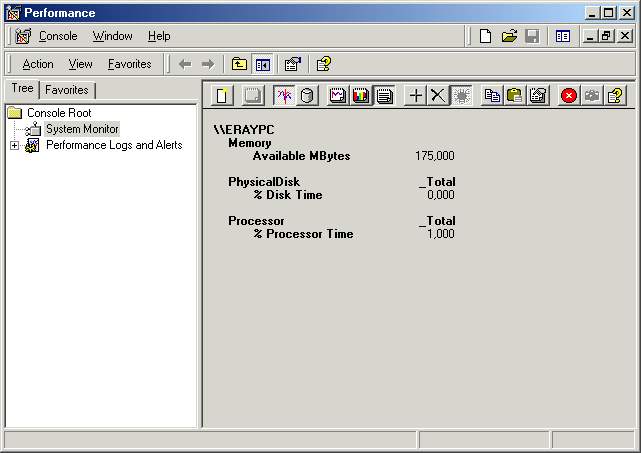This screenshot has height=453, width=641.
Task: Click the Update Data camera icon
Action: coord(592,96)
